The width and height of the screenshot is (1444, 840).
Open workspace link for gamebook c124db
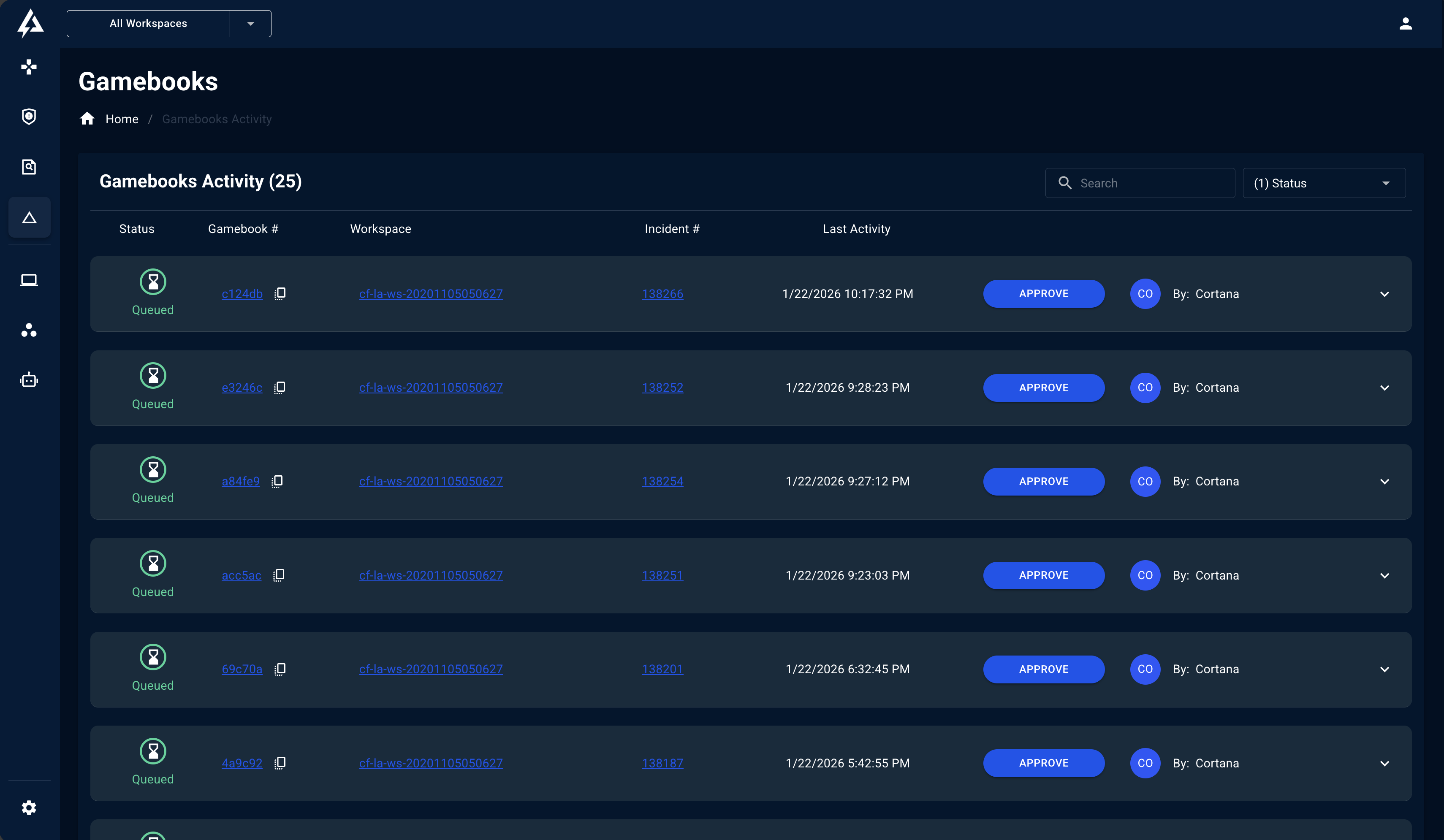click(431, 294)
